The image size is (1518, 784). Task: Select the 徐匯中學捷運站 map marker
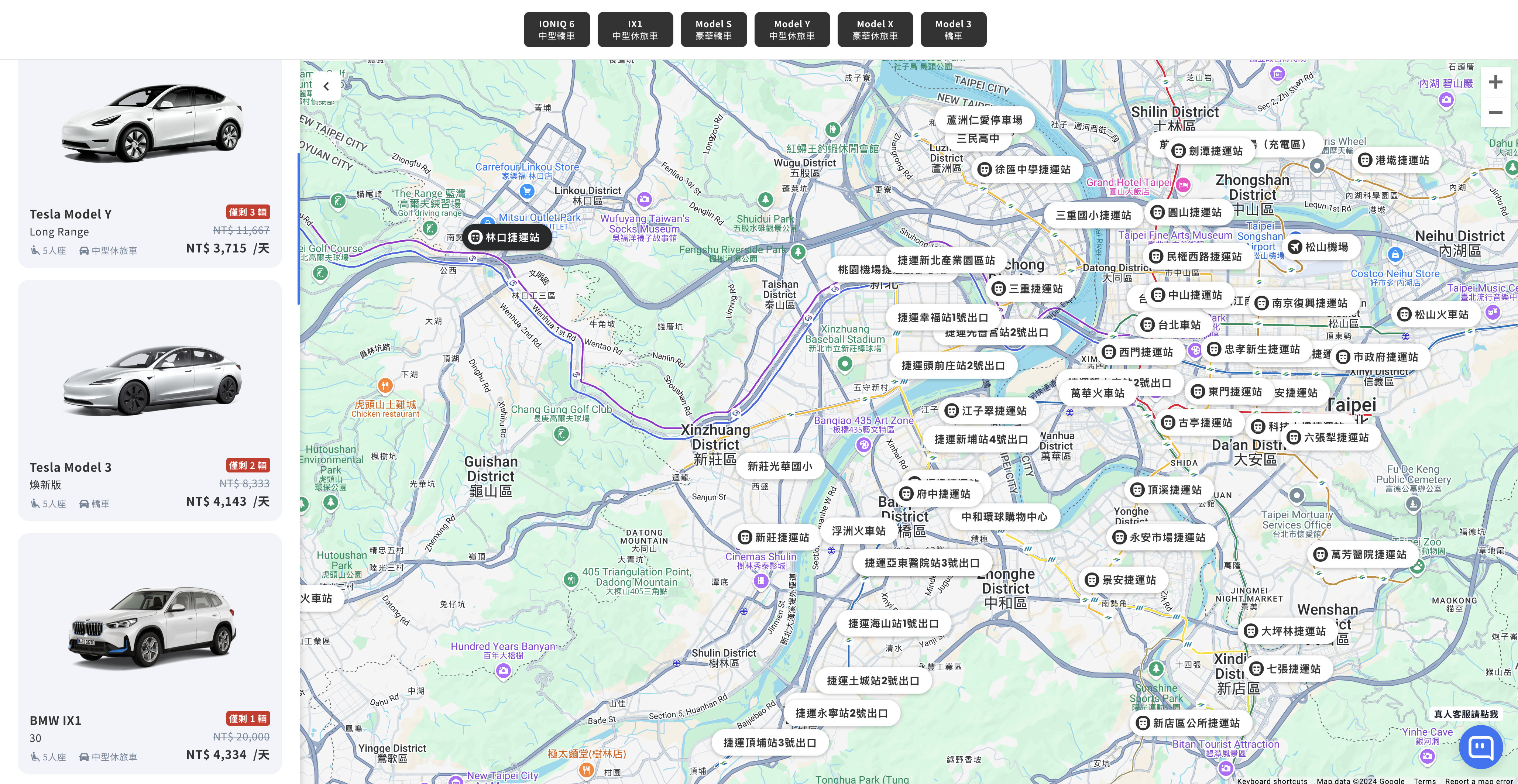tap(1027, 170)
